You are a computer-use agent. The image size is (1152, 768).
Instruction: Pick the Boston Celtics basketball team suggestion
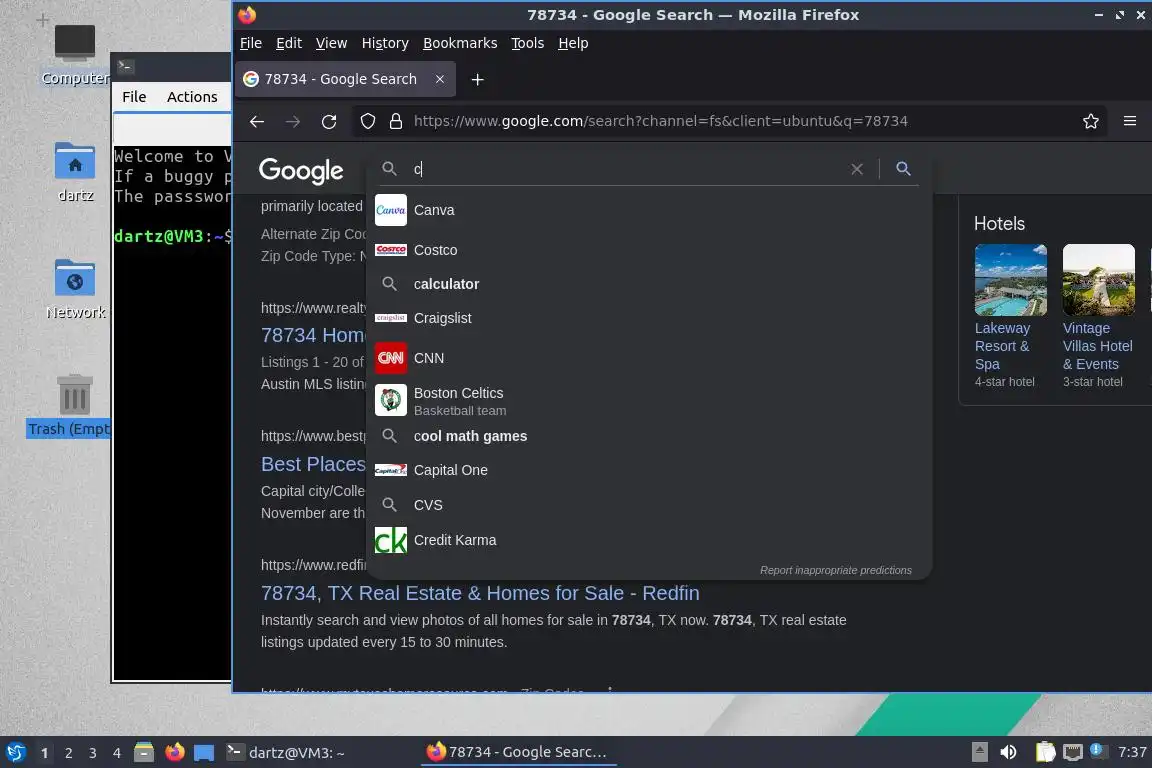tap(649, 401)
